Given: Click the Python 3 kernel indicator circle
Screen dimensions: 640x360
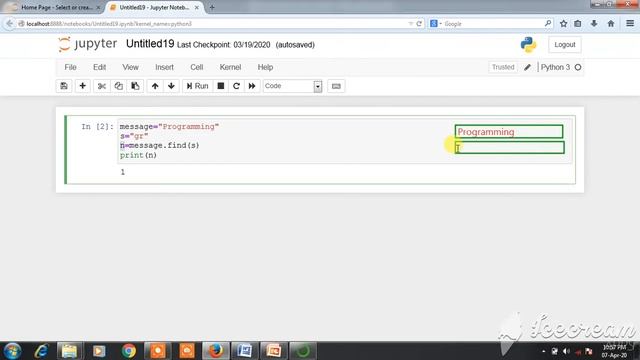Looking at the screenshot, I should pyautogui.click(x=578, y=67).
